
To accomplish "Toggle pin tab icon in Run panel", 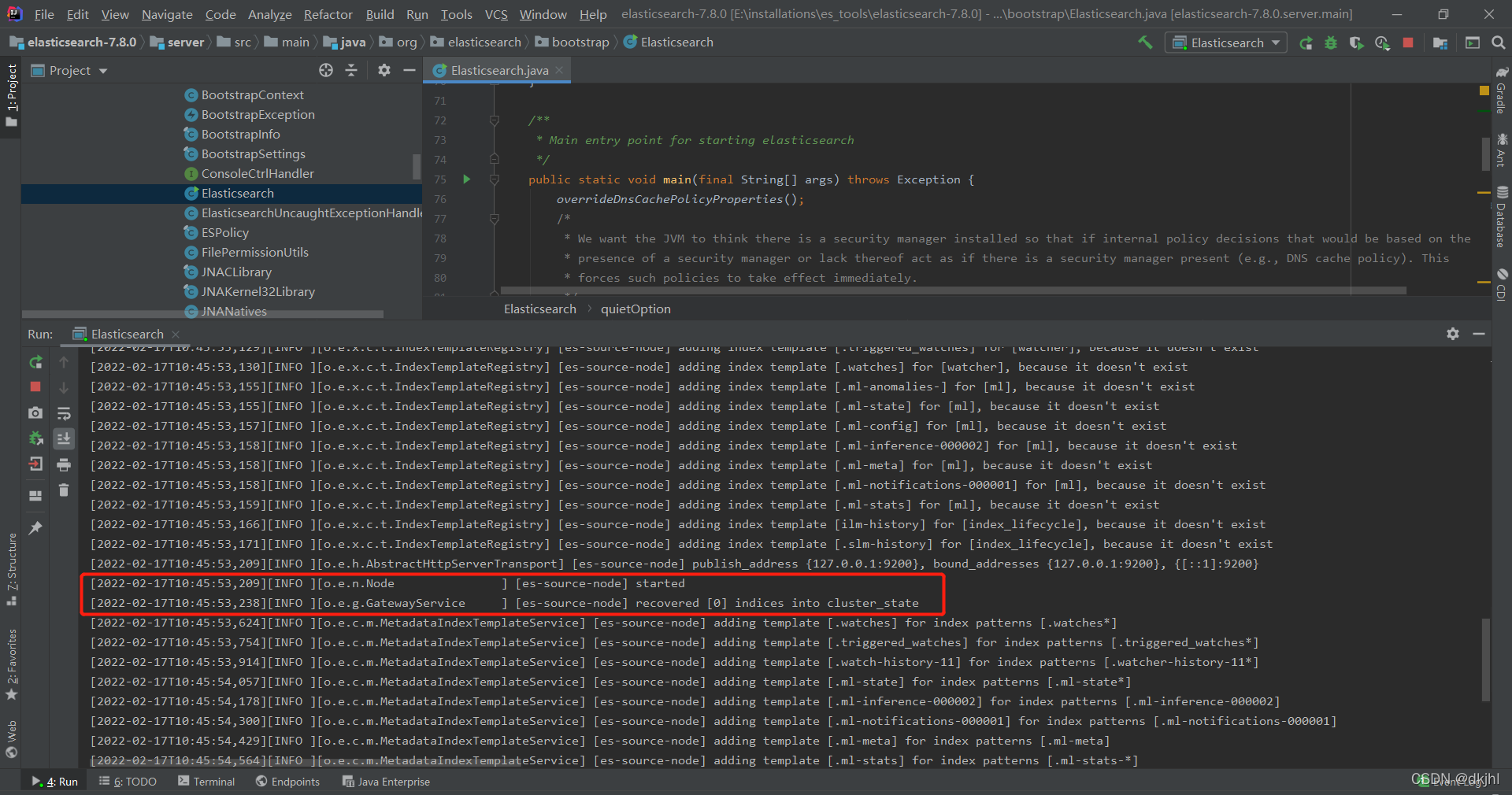I will point(35,528).
